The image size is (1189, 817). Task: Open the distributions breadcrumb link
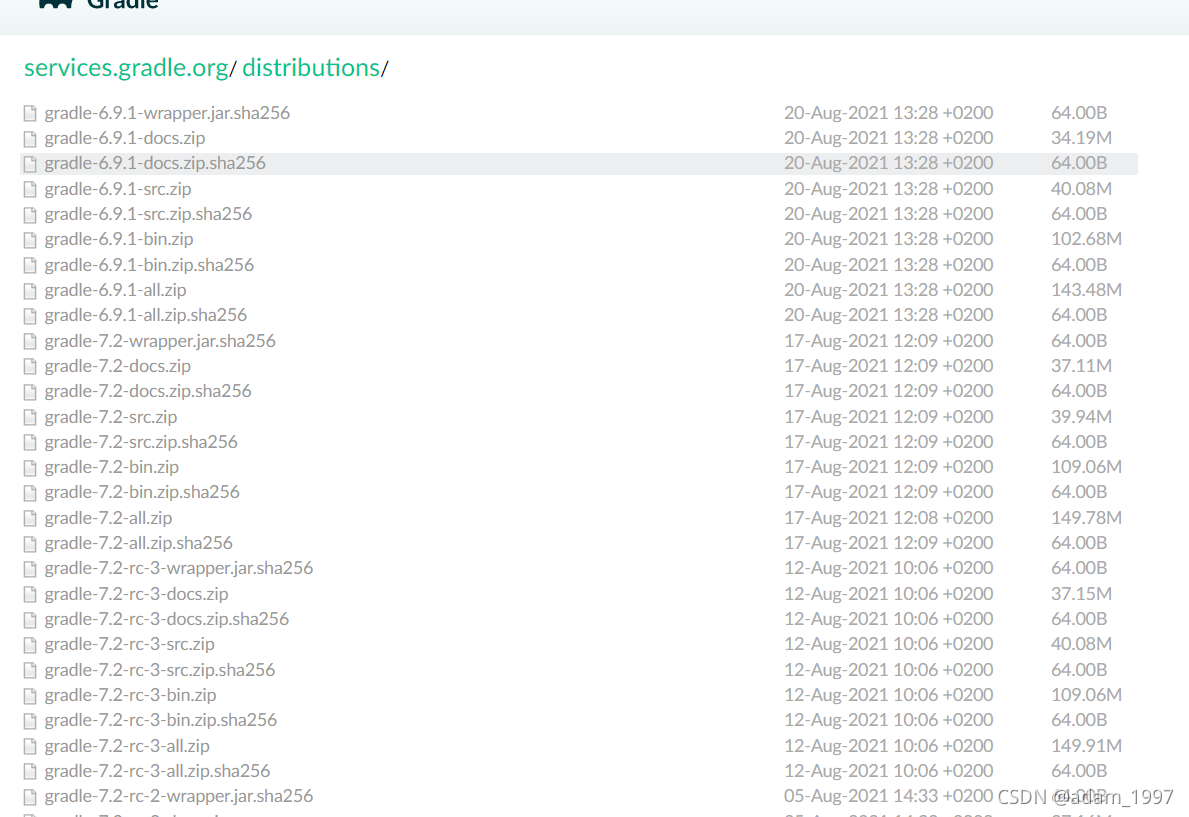coord(311,68)
